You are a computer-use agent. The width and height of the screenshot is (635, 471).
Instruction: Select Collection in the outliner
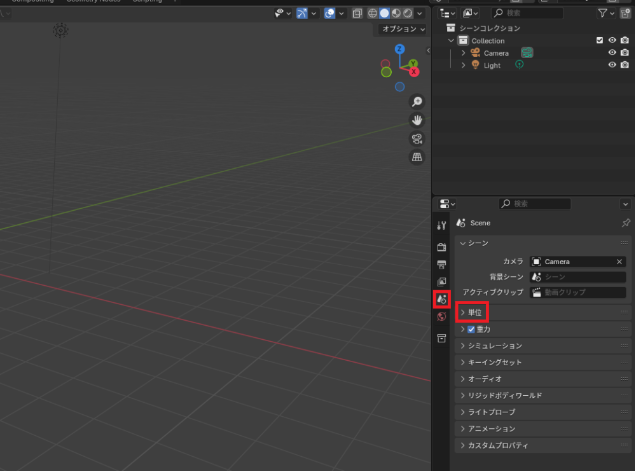click(488, 40)
